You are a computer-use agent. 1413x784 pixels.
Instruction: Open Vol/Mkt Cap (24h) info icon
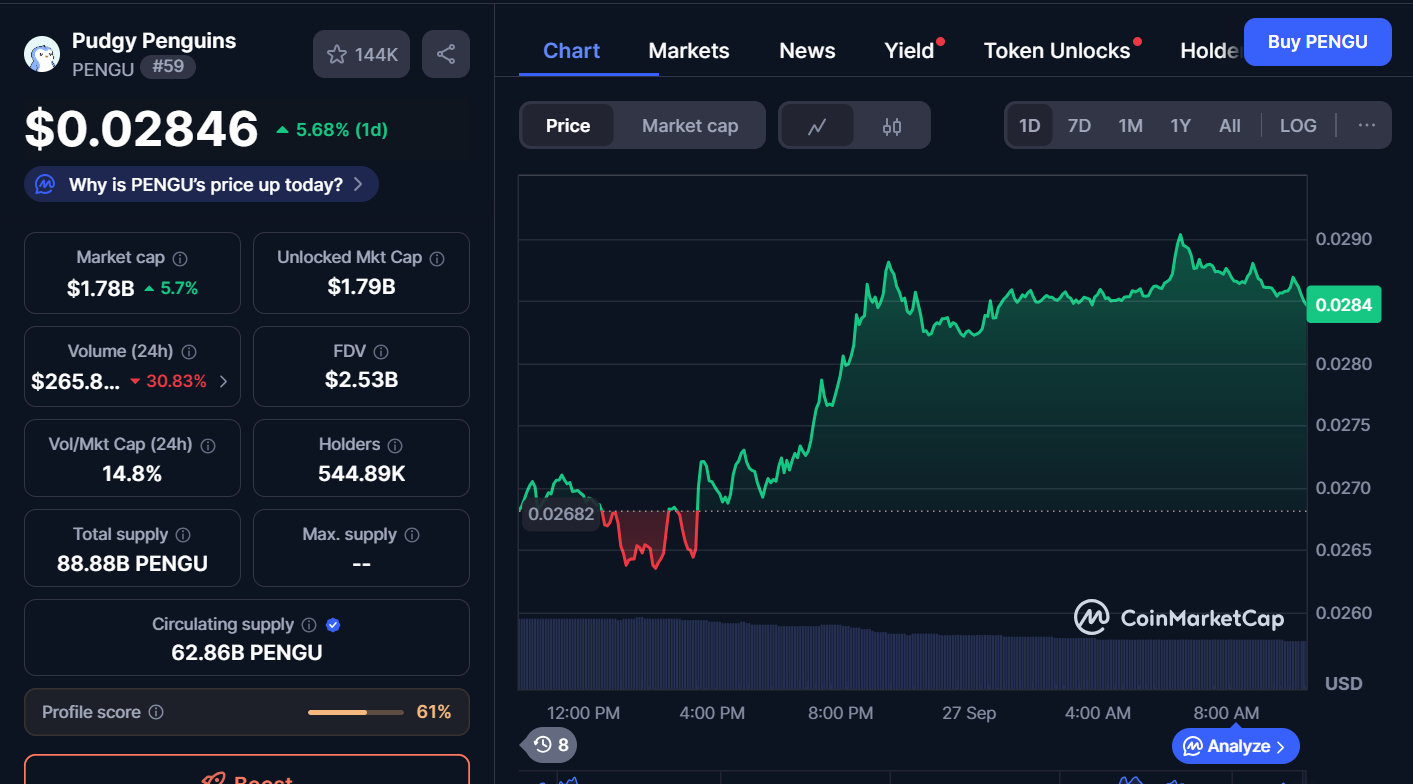click(x=208, y=445)
